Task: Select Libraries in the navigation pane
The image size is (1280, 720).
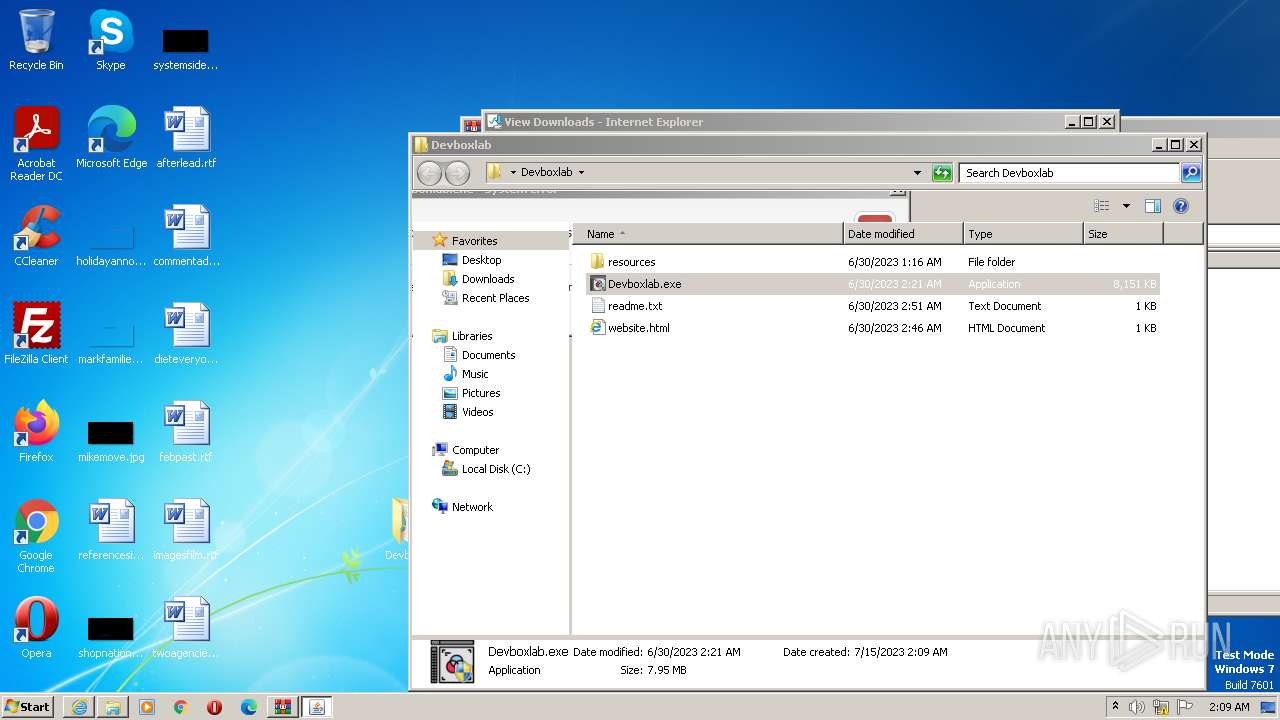Action: (472, 336)
